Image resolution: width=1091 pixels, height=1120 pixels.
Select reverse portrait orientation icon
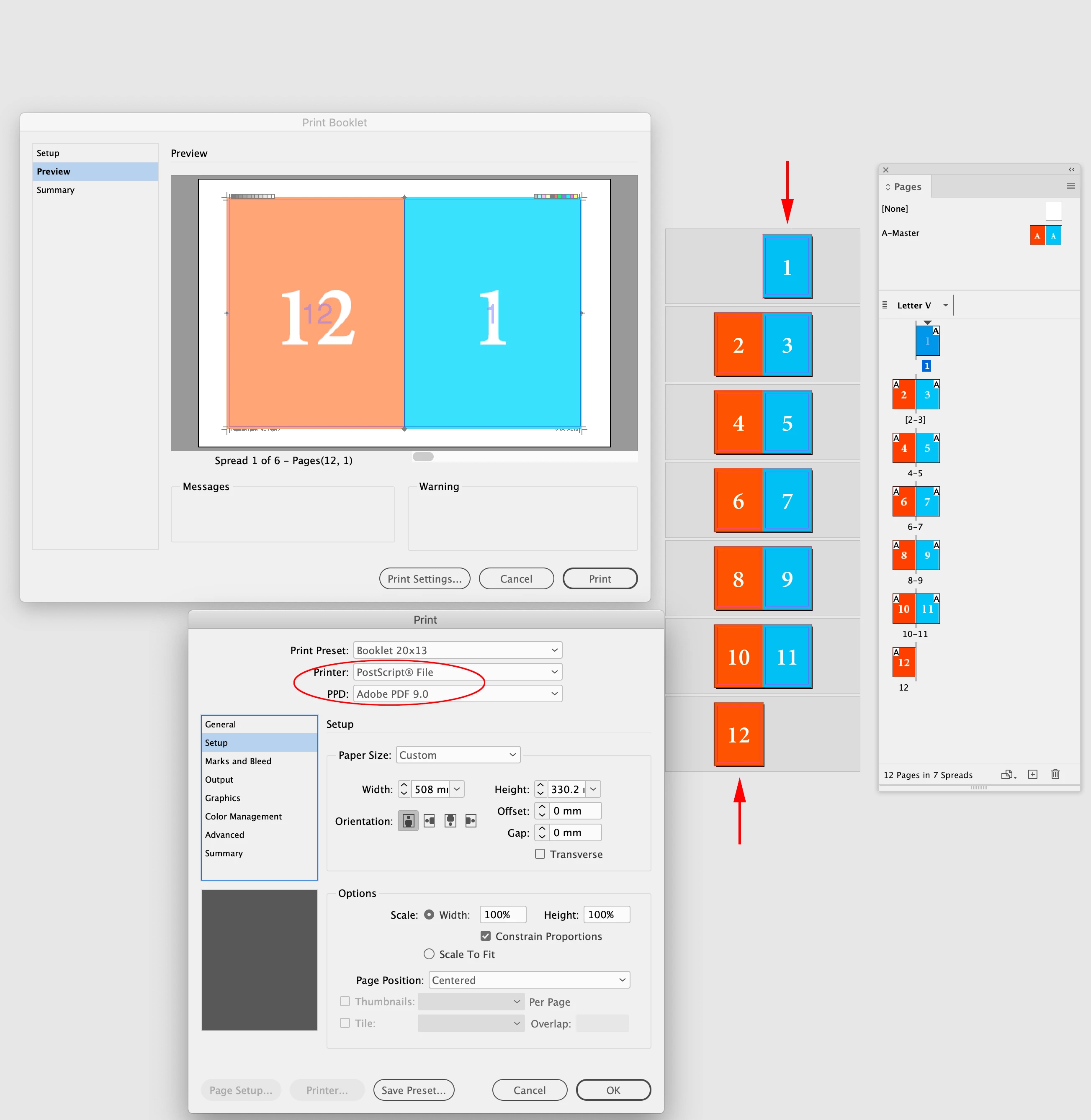pos(450,821)
